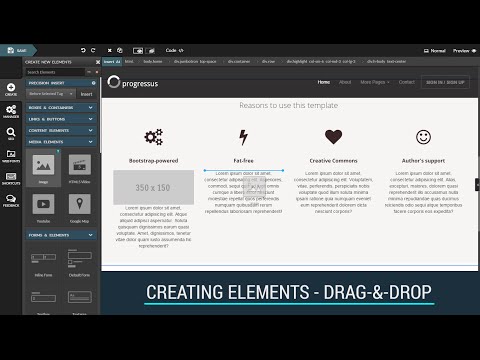Click the red icon beside search field
Image resolution: width=480 pixels, height=360 pixels.
97,72
